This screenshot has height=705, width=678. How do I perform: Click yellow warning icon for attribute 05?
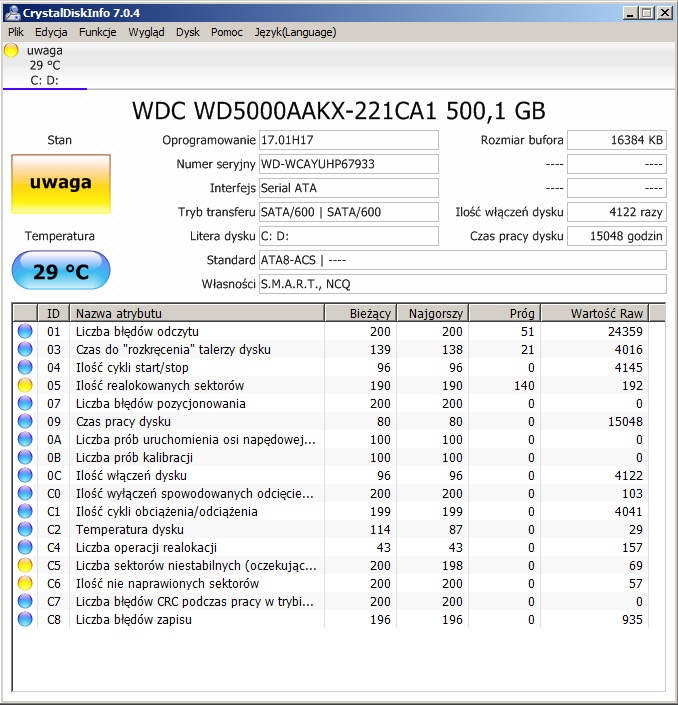tap(25, 385)
